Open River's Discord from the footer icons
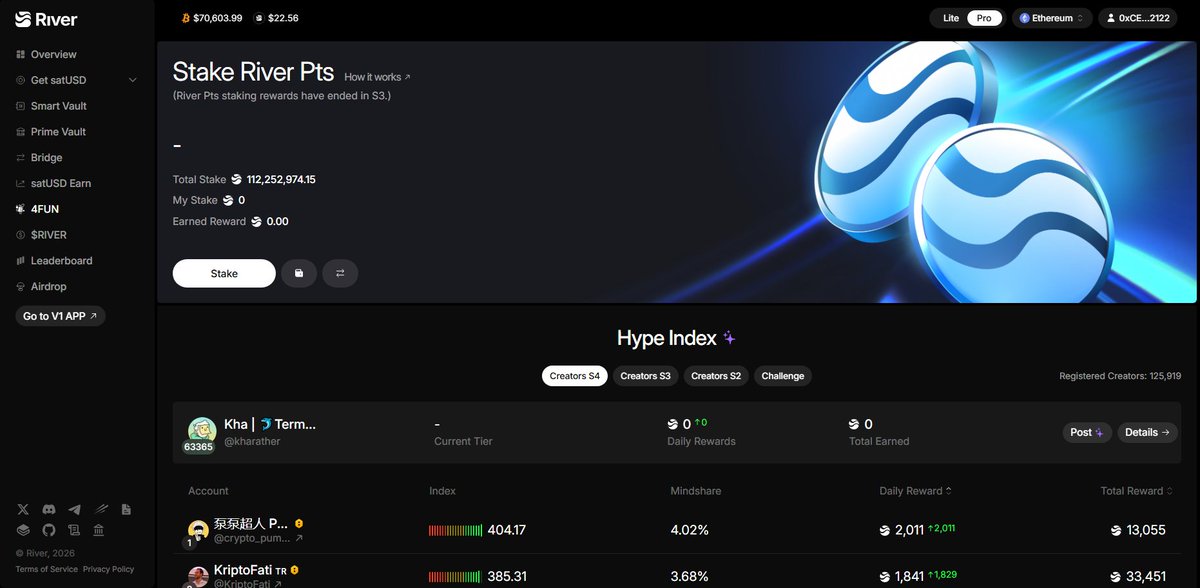The width and height of the screenshot is (1200, 588). tap(48, 509)
